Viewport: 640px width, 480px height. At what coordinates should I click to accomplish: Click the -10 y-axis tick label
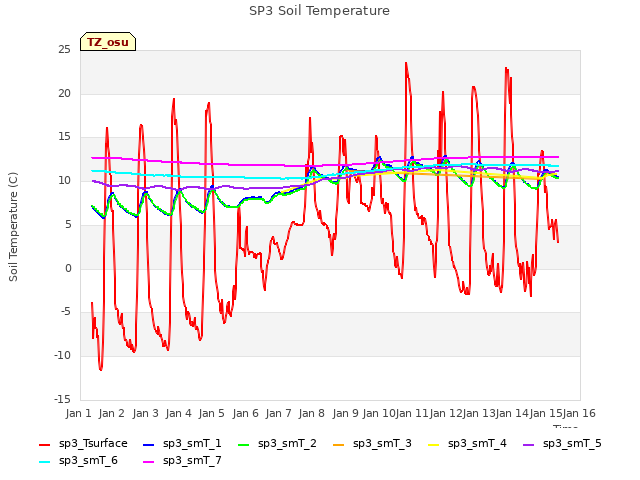click(62, 356)
